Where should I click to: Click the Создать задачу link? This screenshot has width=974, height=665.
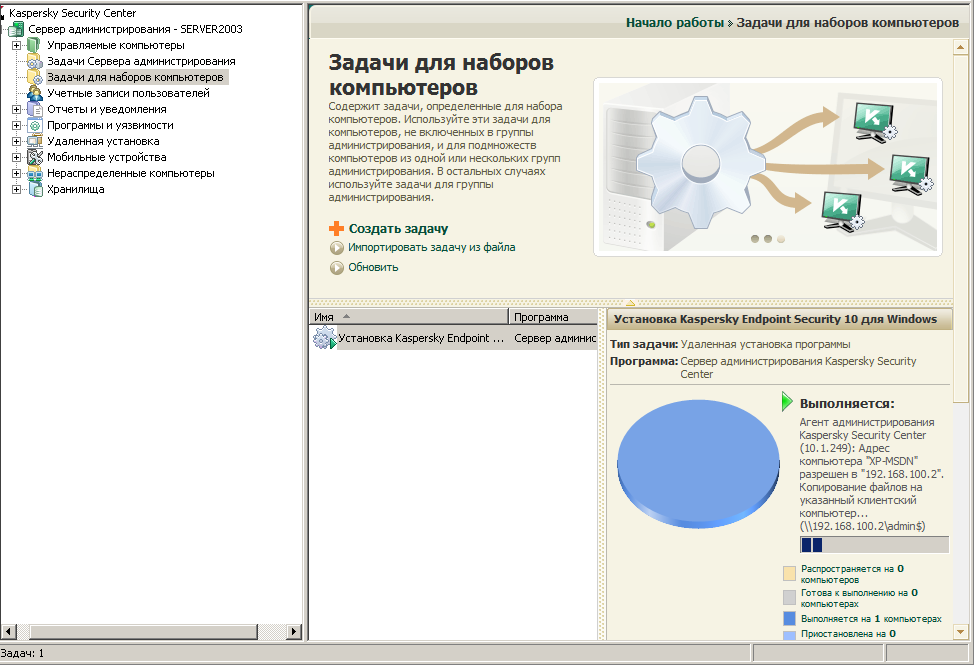(x=398, y=228)
